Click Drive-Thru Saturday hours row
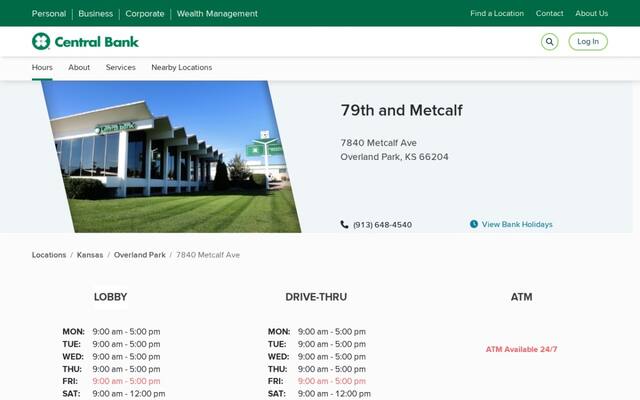640x400 pixels. pos(319,394)
